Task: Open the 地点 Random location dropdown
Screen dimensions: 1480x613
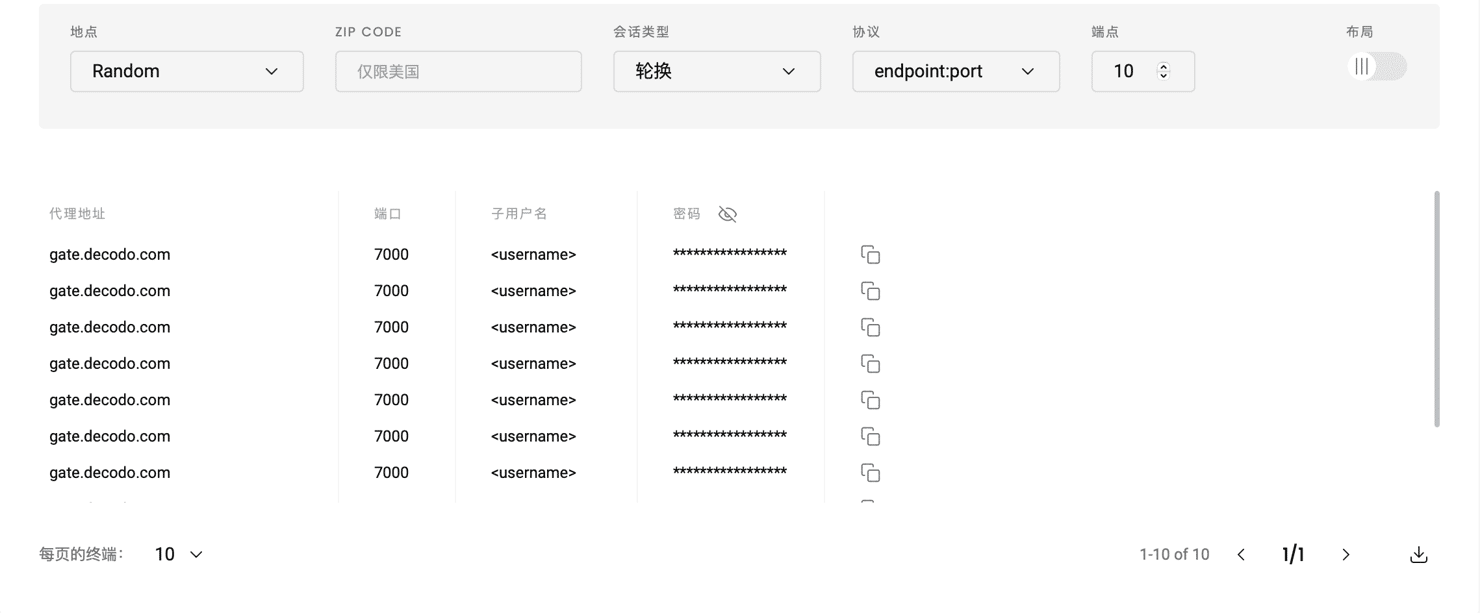Action: tap(186, 72)
